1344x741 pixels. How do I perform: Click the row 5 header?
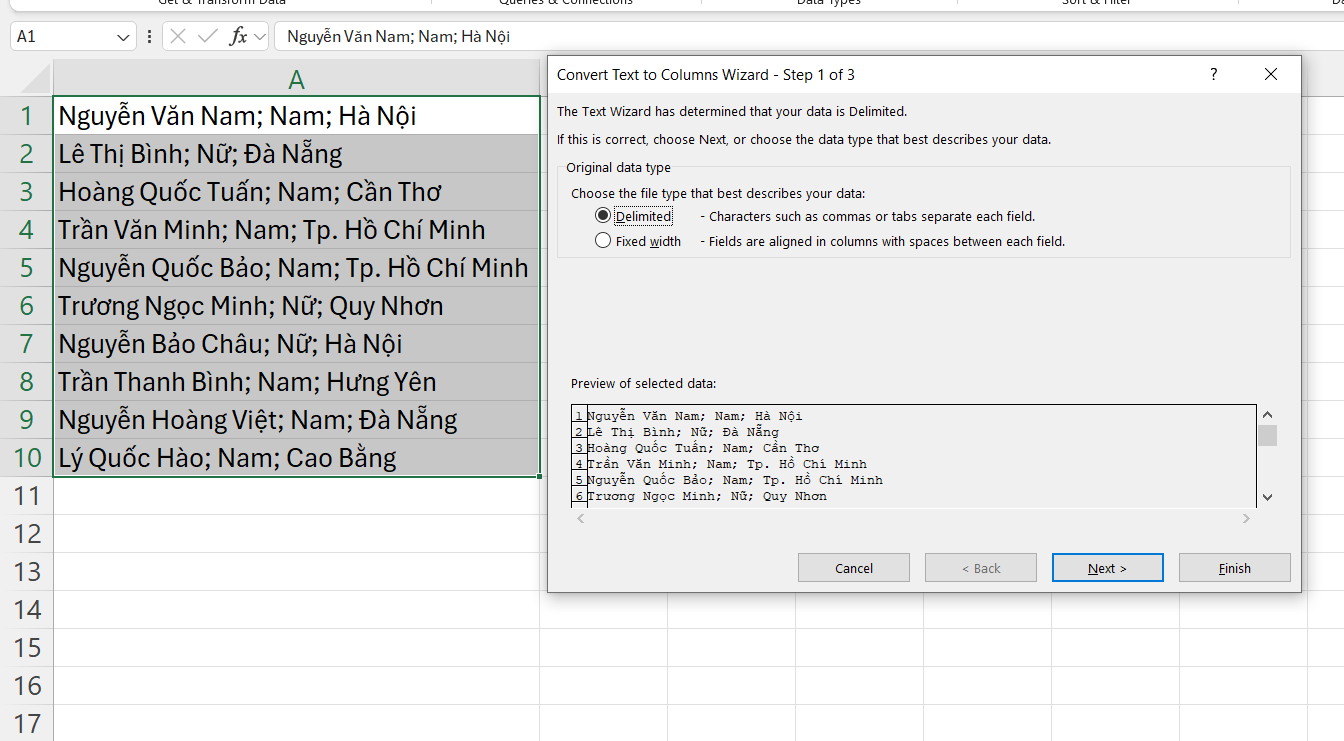(26, 267)
